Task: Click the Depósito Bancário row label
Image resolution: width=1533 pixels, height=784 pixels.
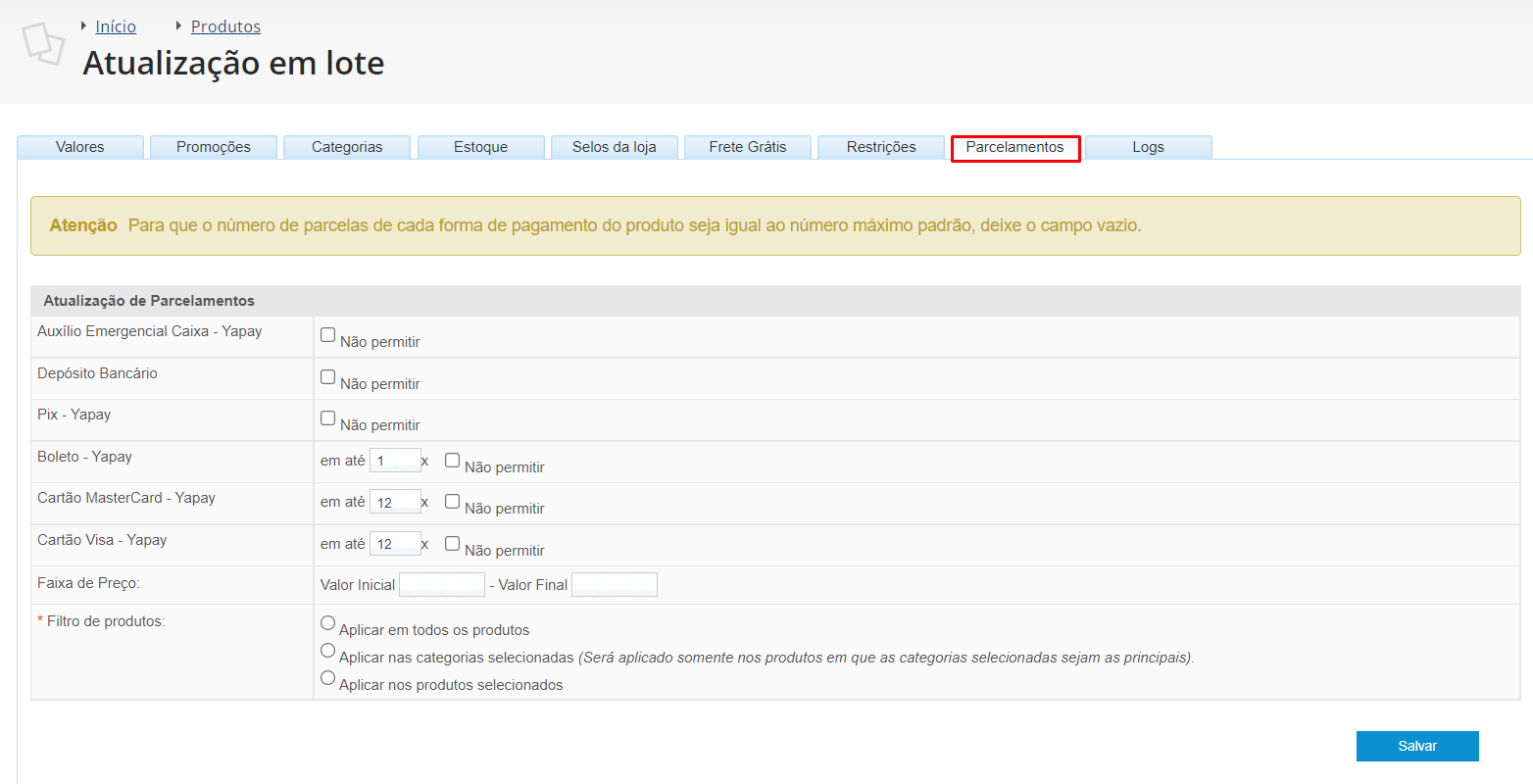Action: 97,373
